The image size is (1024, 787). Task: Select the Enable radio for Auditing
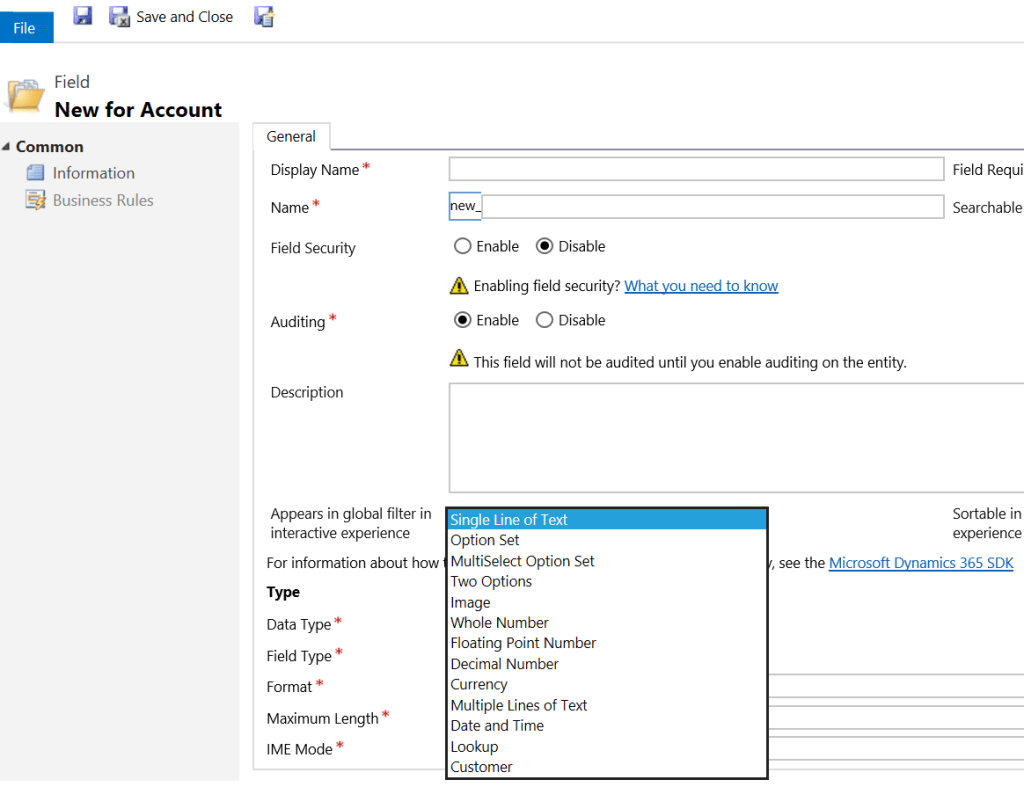[x=462, y=319]
